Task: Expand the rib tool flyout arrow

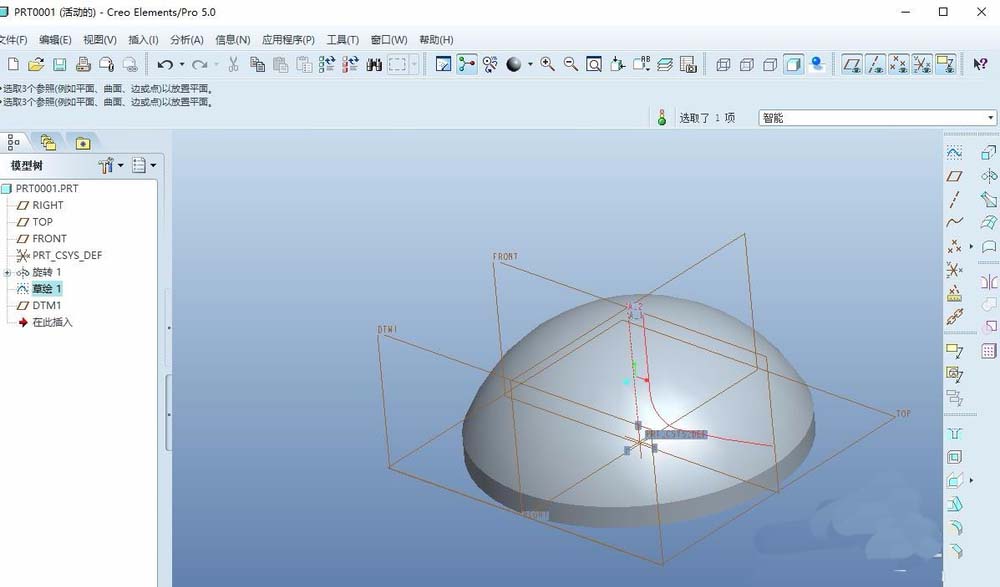Action: click(971, 480)
